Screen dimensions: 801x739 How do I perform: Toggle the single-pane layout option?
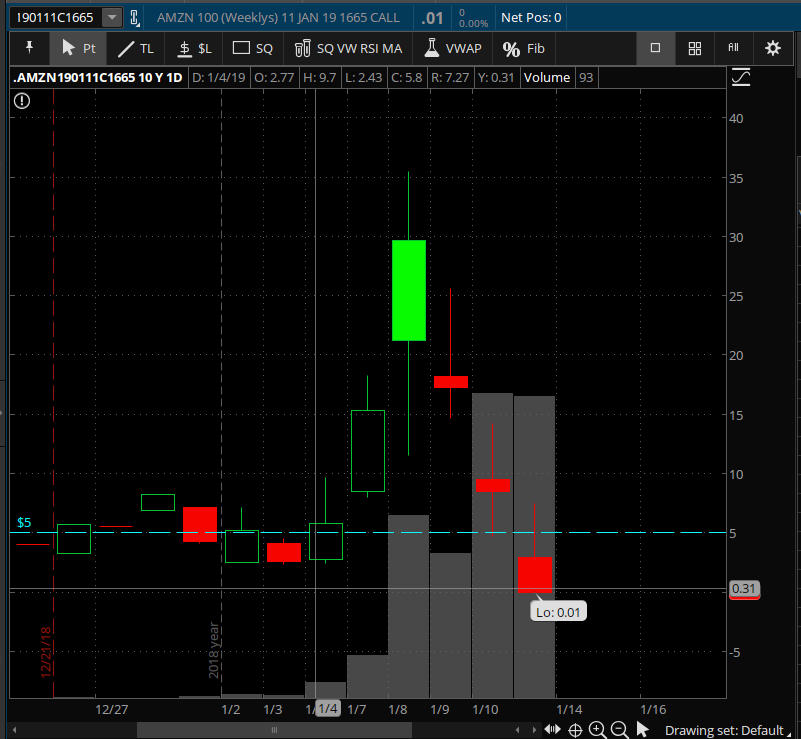tap(656, 48)
